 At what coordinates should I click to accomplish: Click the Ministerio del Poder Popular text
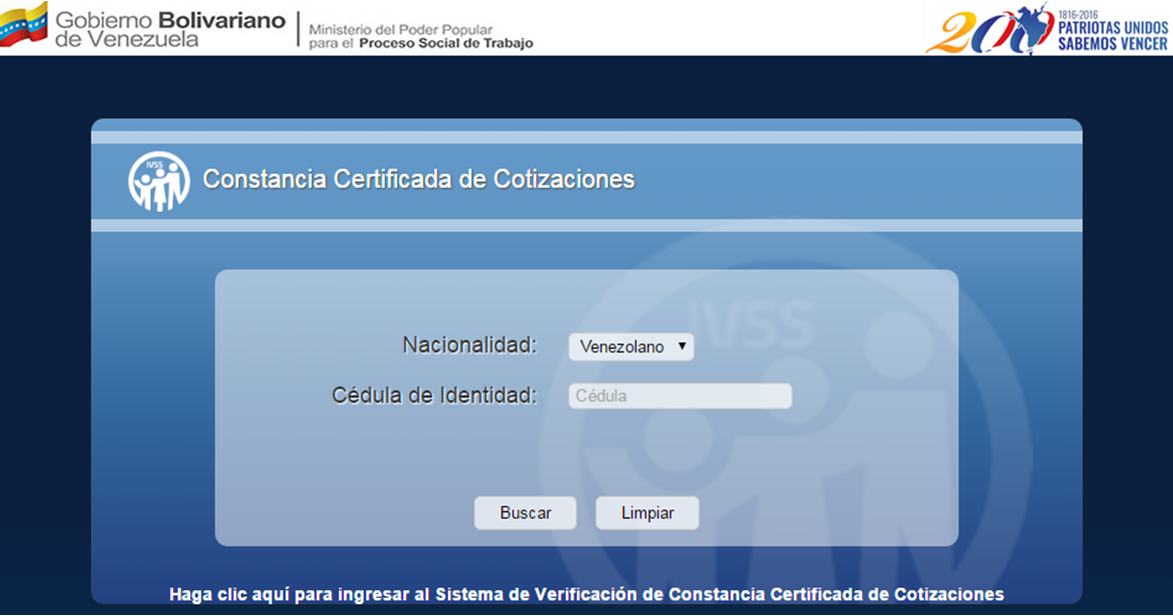(401, 30)
